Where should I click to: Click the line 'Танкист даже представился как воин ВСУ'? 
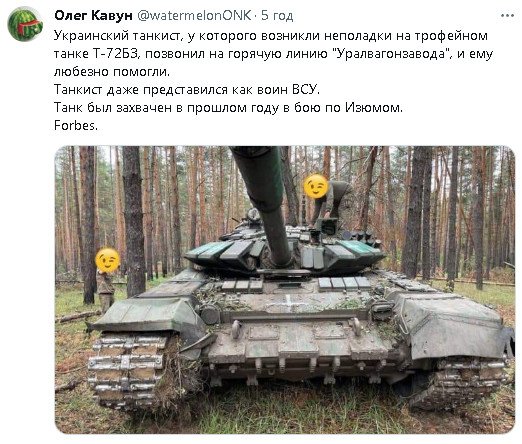pyautogui.click(x=187, y=90)
